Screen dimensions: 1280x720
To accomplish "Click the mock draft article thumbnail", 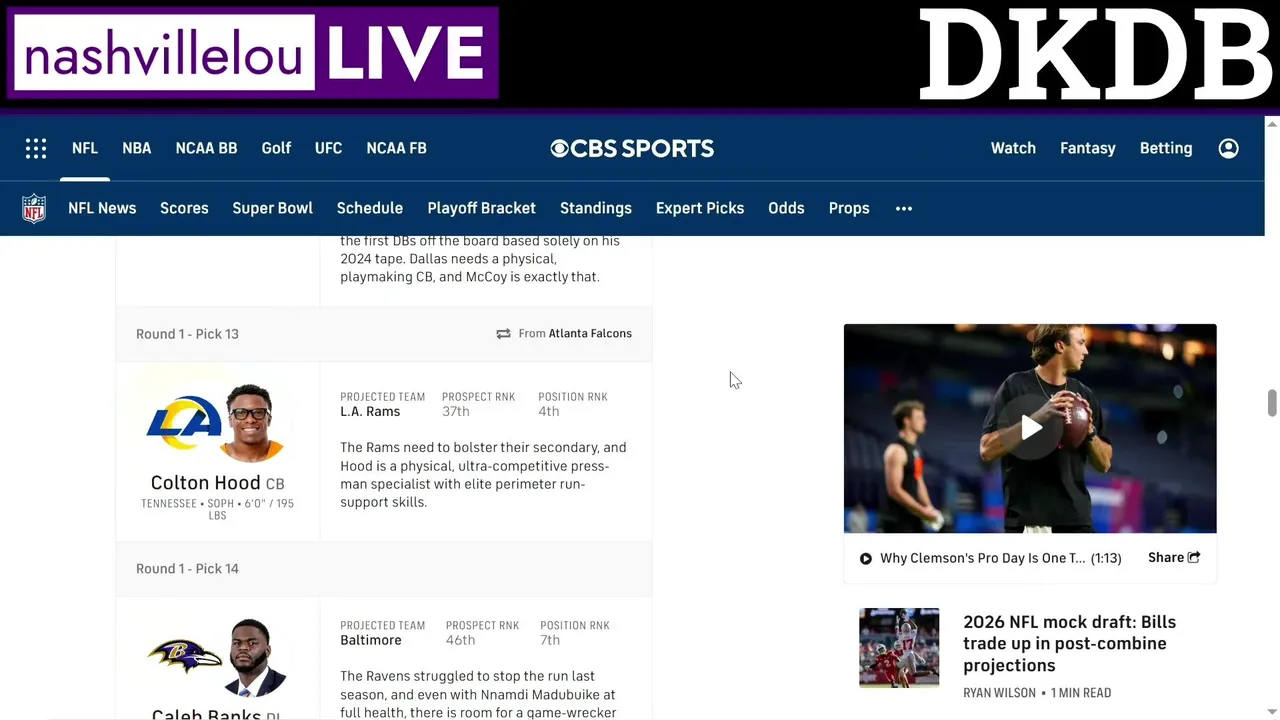I will coord(899,648).
